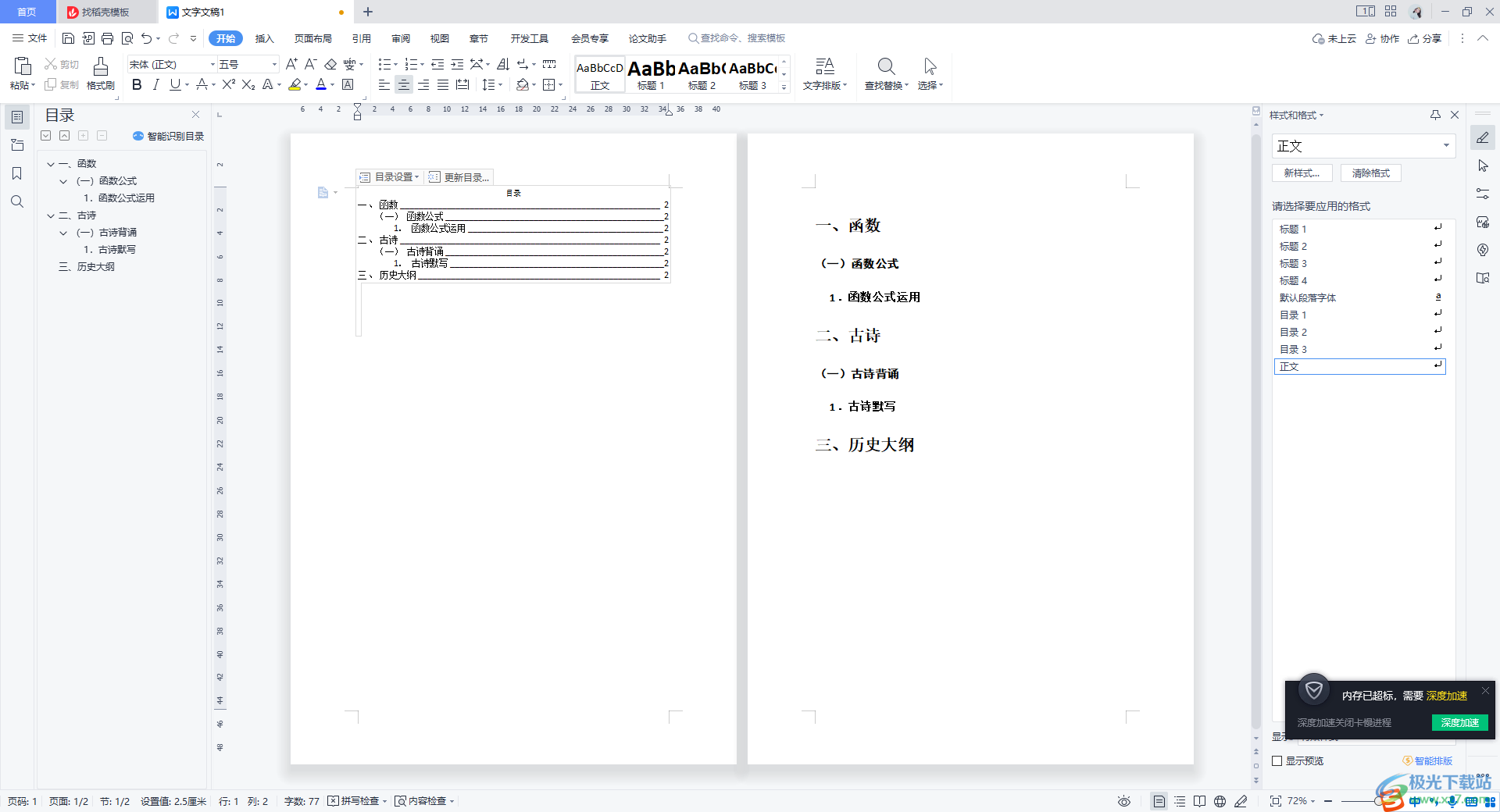Screen dimensions: 1500x812
Task: Toggle Center alignment
Action: pos(404,84)
